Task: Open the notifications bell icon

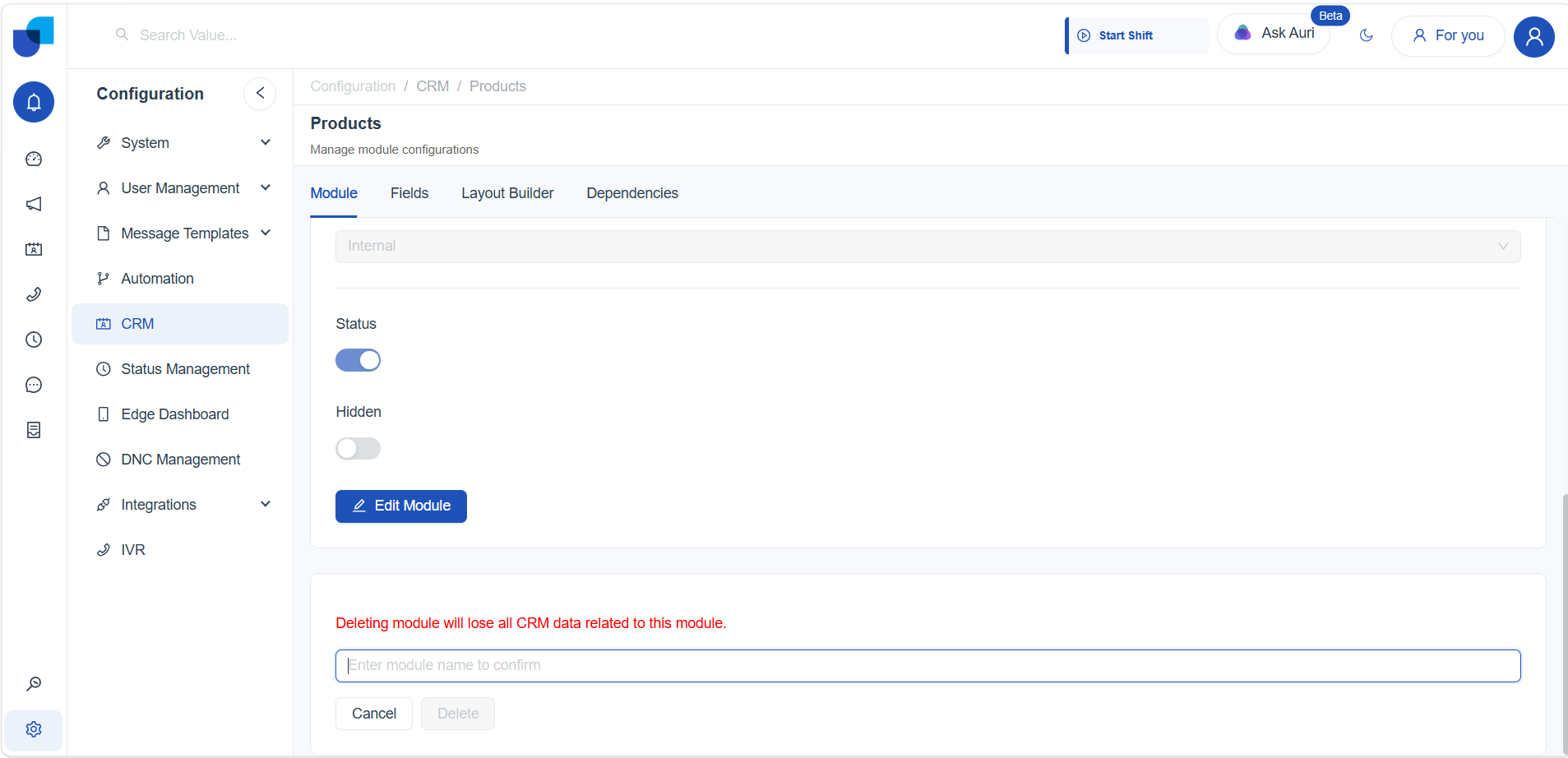Action: [34, 102]
